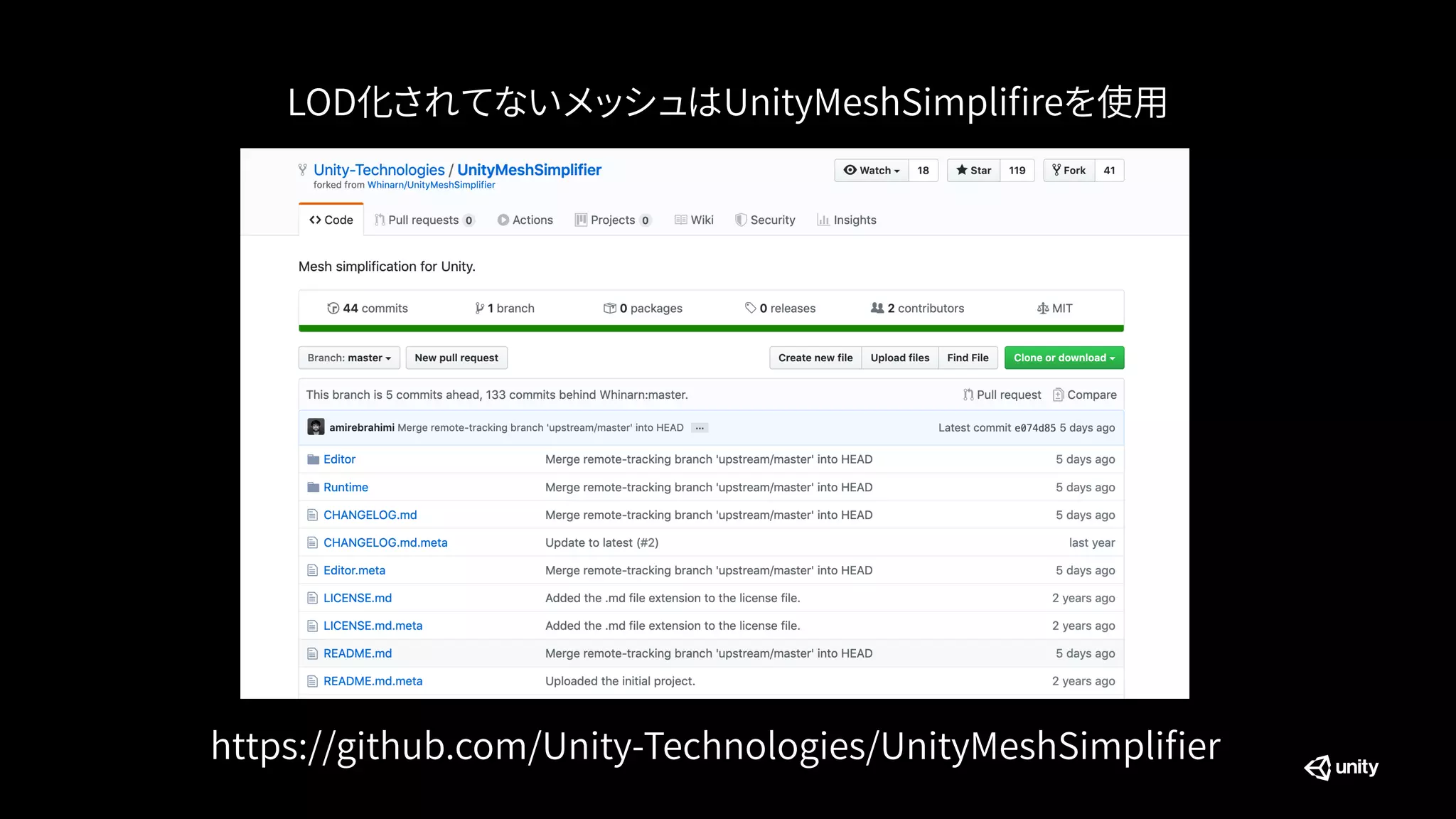Switch to the Wiki tab
Image resolution: width=1456 pixels, height=819 pixels.
[694, 220]
